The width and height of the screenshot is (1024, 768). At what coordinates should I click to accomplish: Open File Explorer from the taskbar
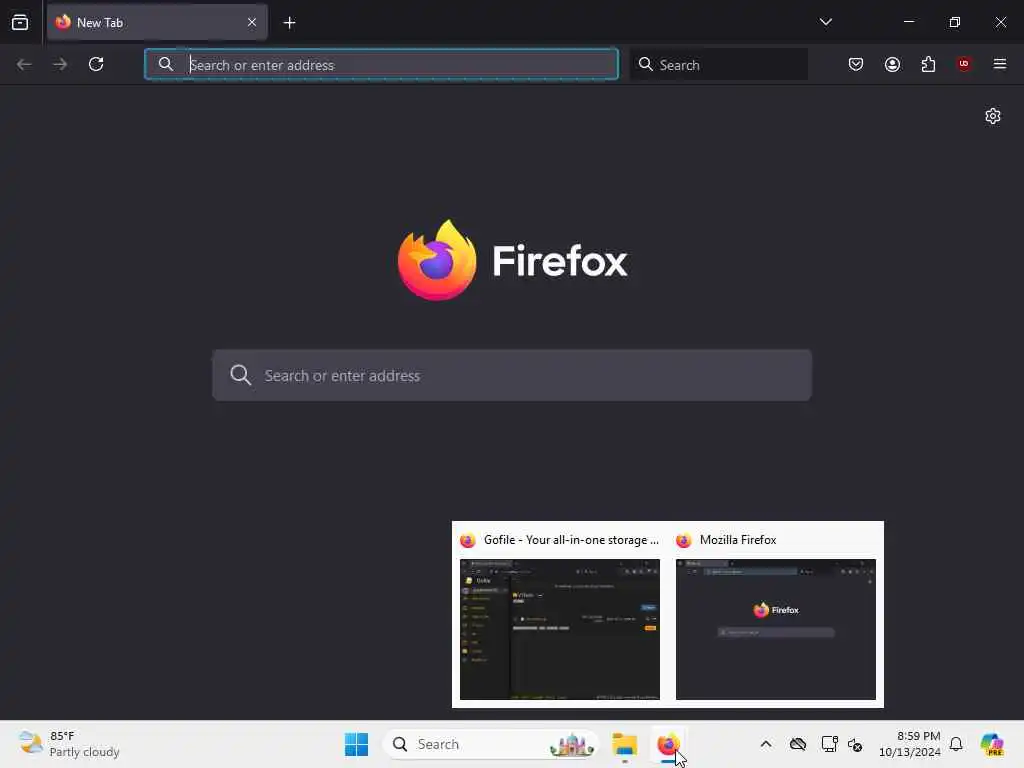click(x=624, y=744)
